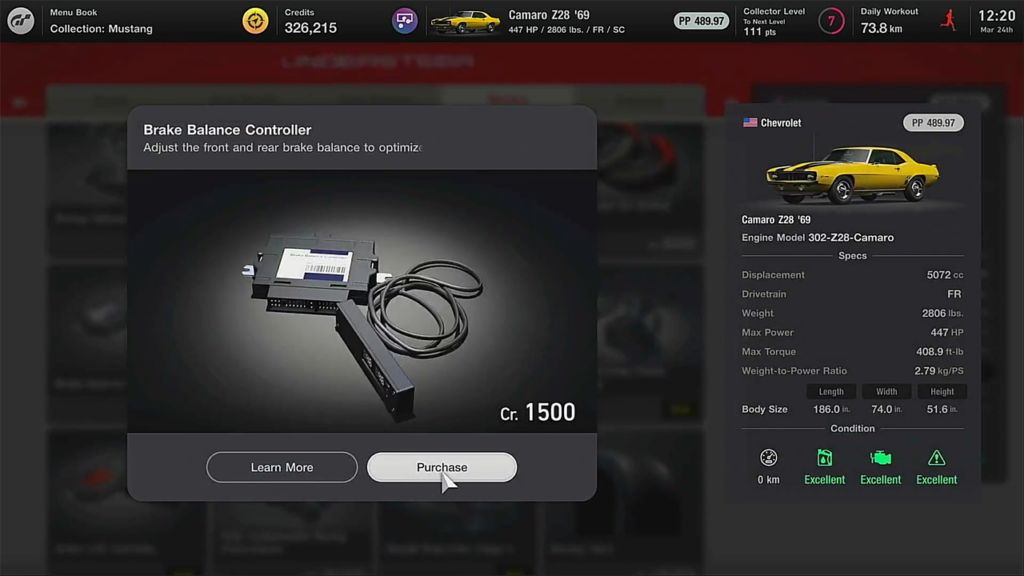Click the PP 489.97 badge beside Chevrolet
The width and height of the screenshot is (1024, 576).
(933, 123)
